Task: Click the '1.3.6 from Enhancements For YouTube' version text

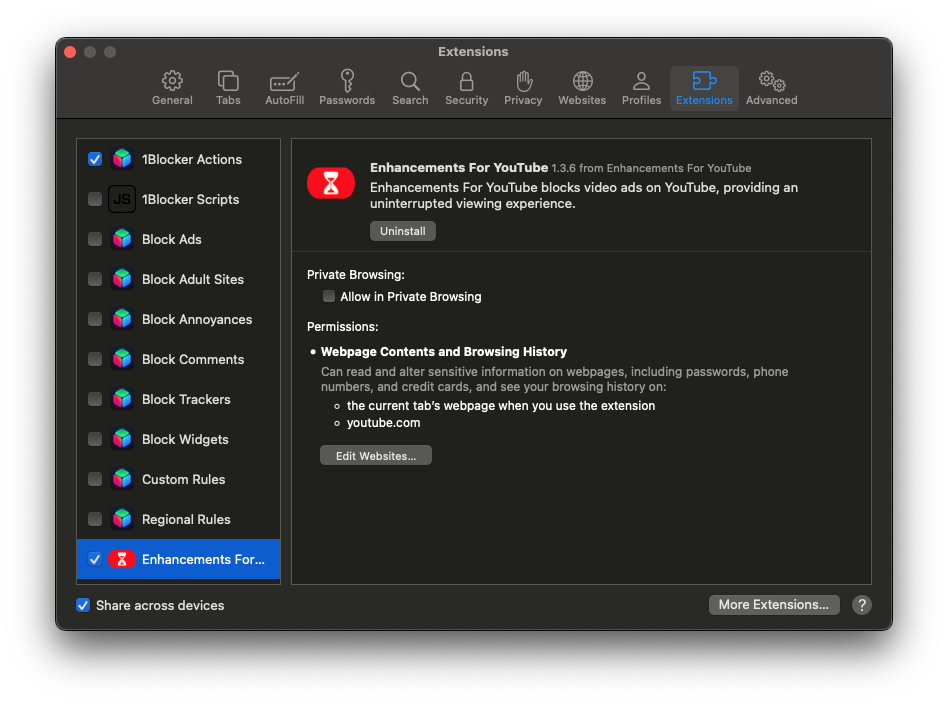Action: [x=651, y=168]
